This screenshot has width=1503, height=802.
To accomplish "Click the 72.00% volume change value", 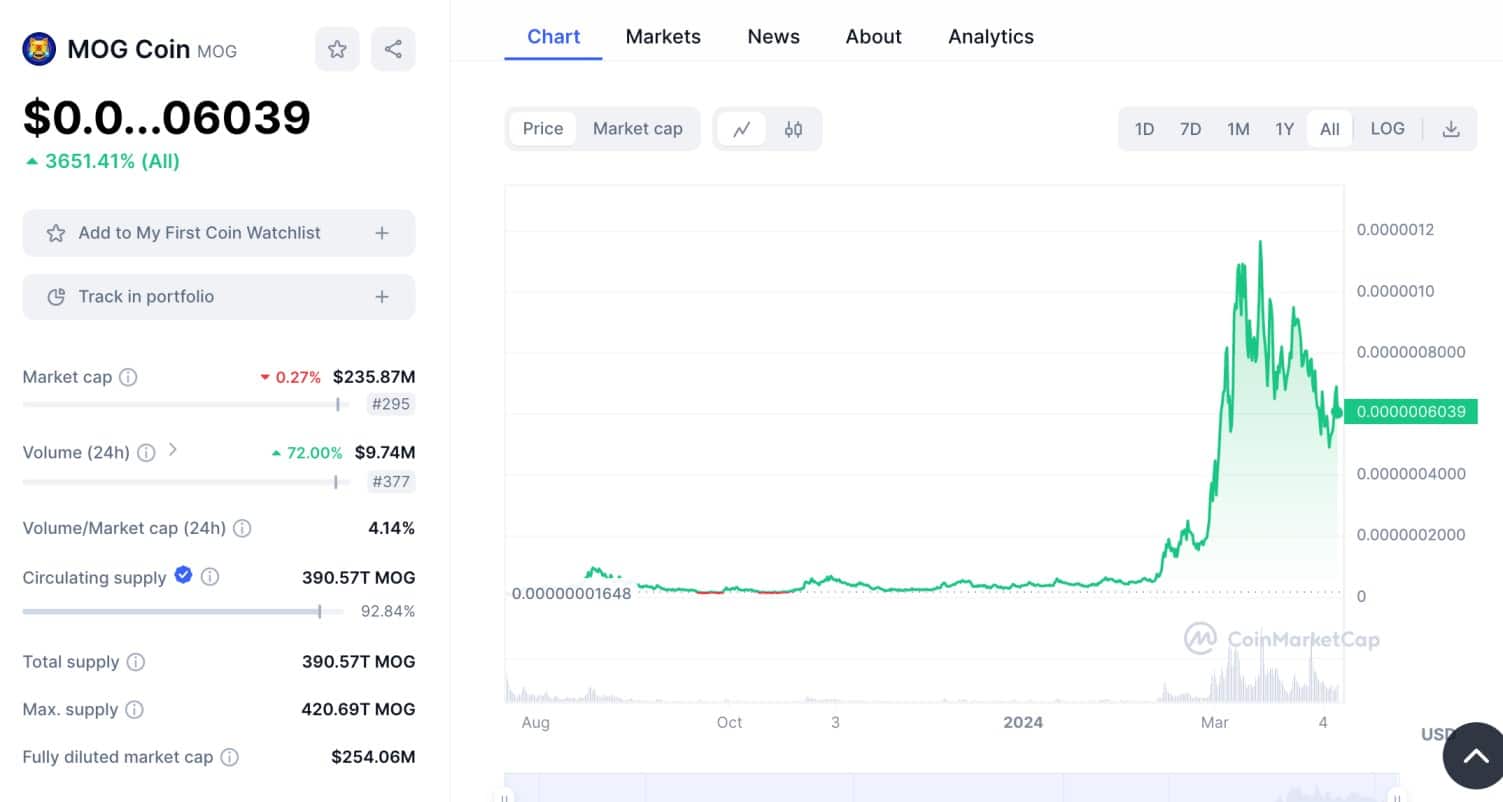I will pos(307,453).
